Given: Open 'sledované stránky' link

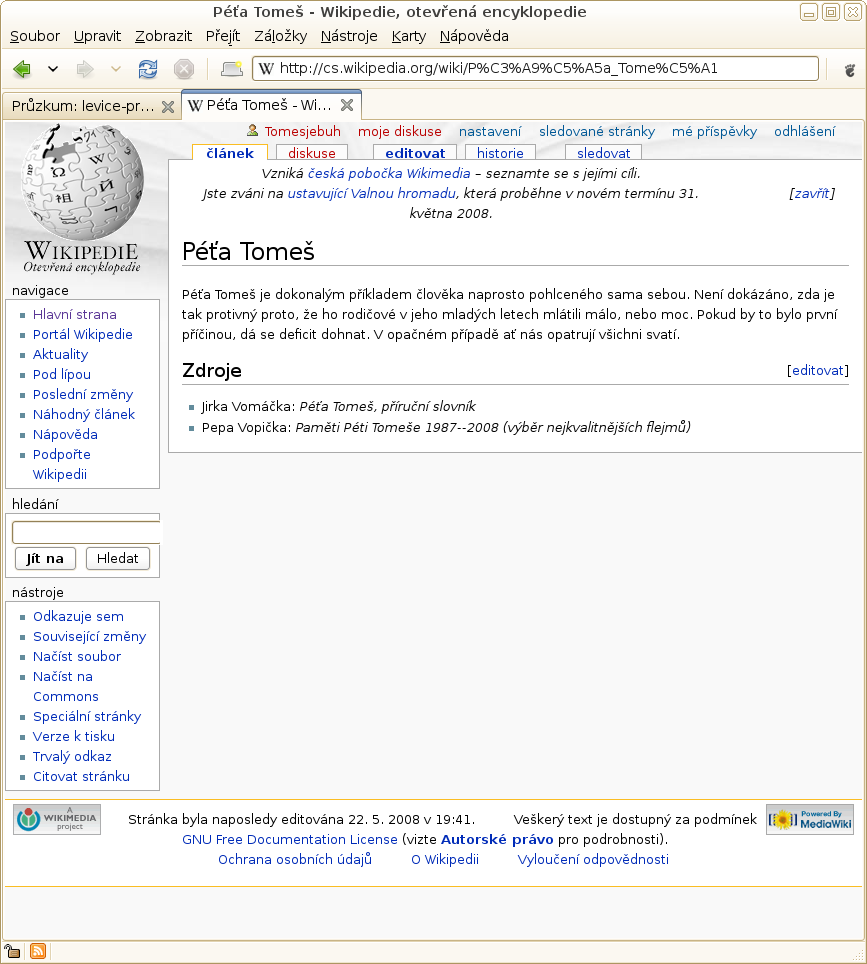Looking at the screenshot, I should [597, 131].
